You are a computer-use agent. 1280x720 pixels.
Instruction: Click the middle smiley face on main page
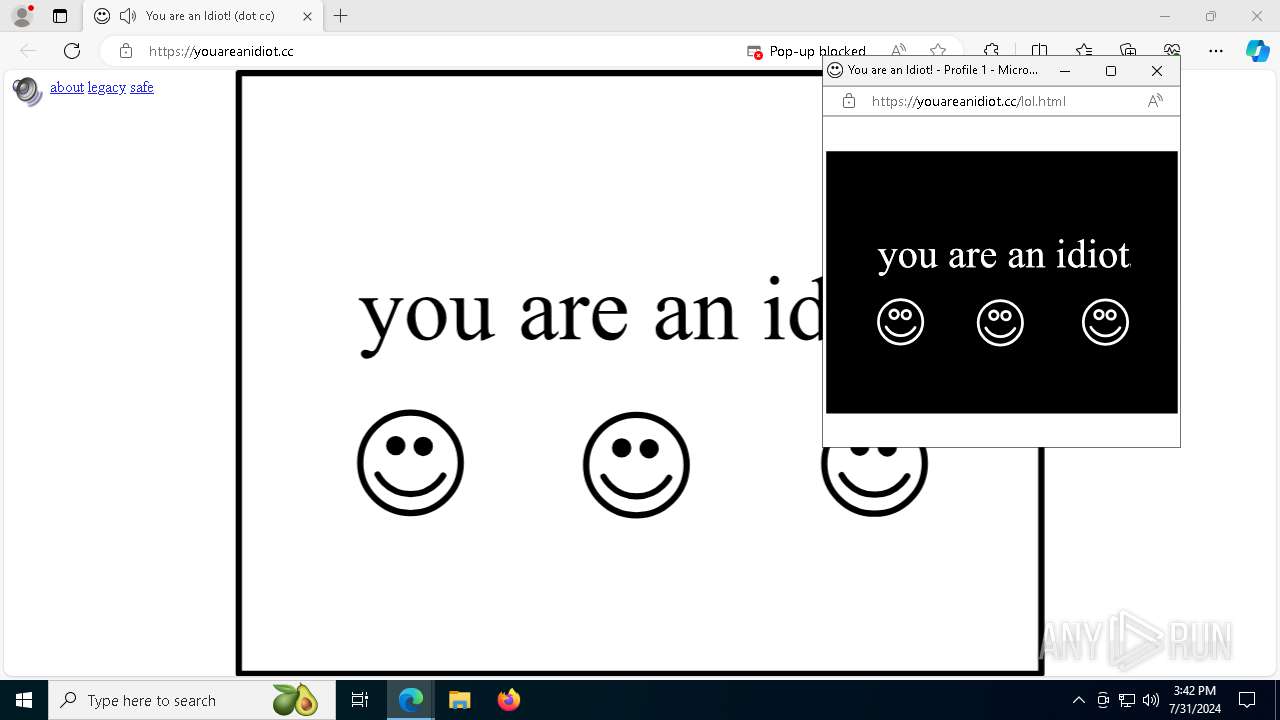click(x=637, y=465)
